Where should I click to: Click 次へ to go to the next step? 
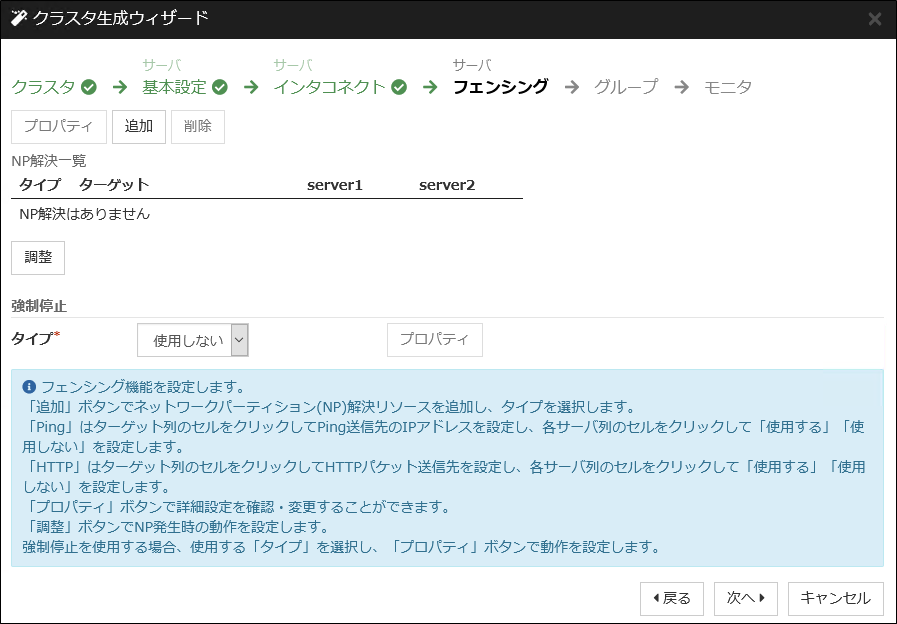click(x=745, y=599)
